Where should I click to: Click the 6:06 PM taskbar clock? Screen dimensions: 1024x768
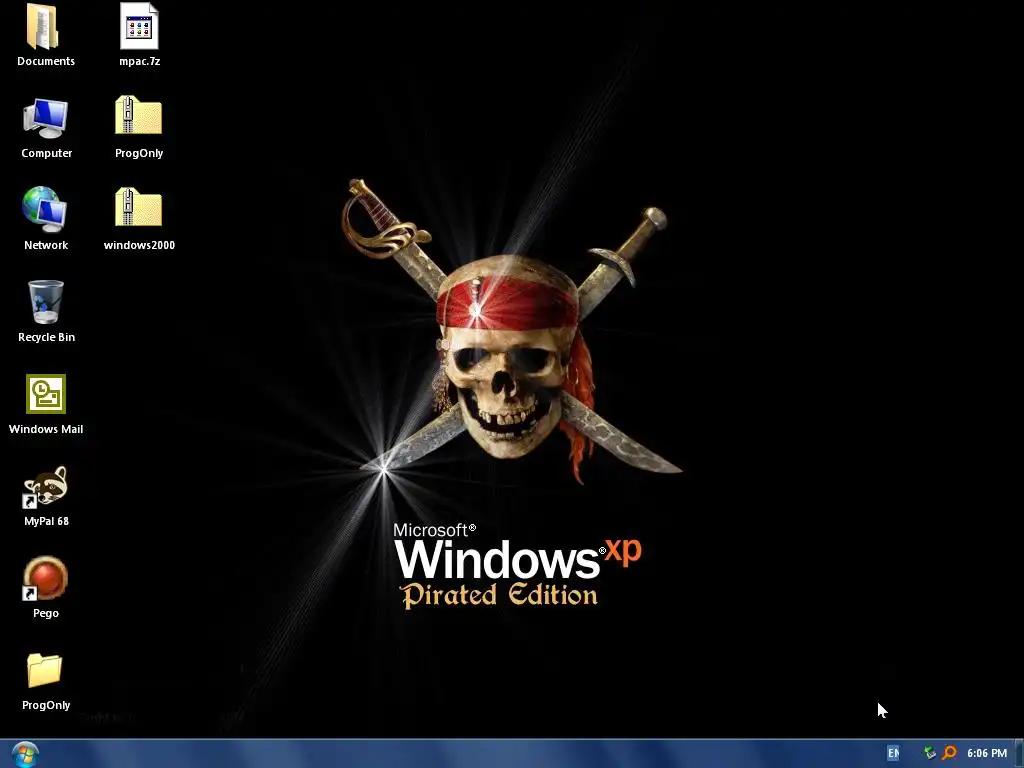987,753
